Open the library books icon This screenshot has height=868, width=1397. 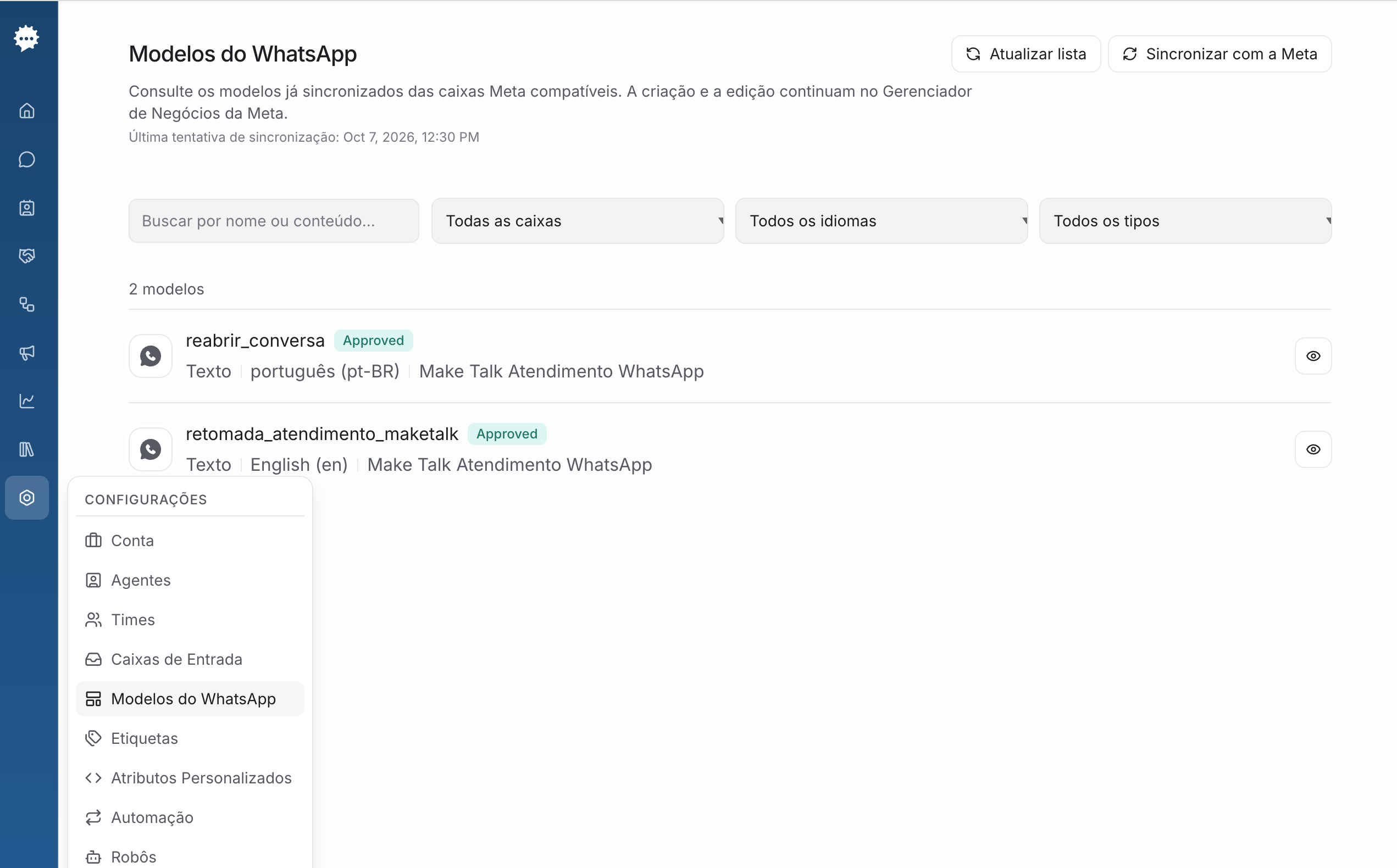click(26, 449)
